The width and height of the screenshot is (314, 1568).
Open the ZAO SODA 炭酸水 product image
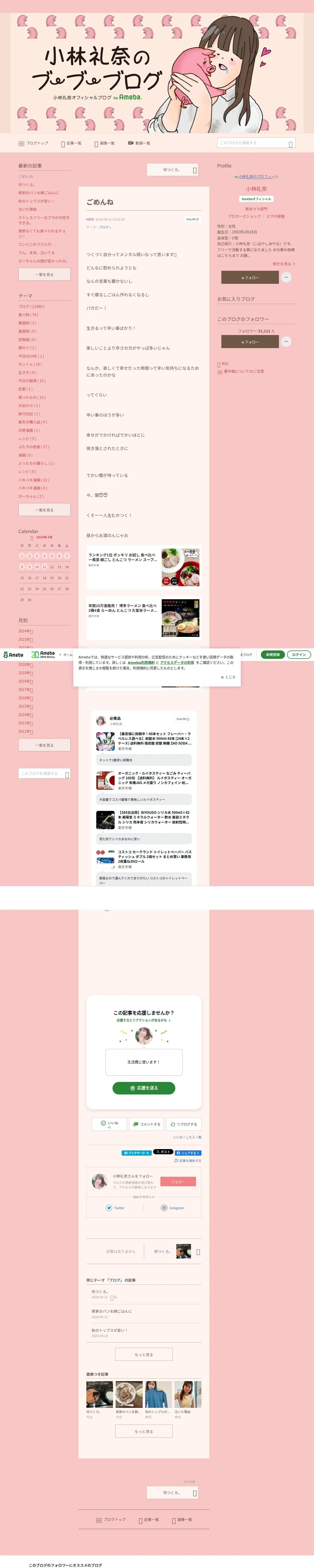pos(105,741)
